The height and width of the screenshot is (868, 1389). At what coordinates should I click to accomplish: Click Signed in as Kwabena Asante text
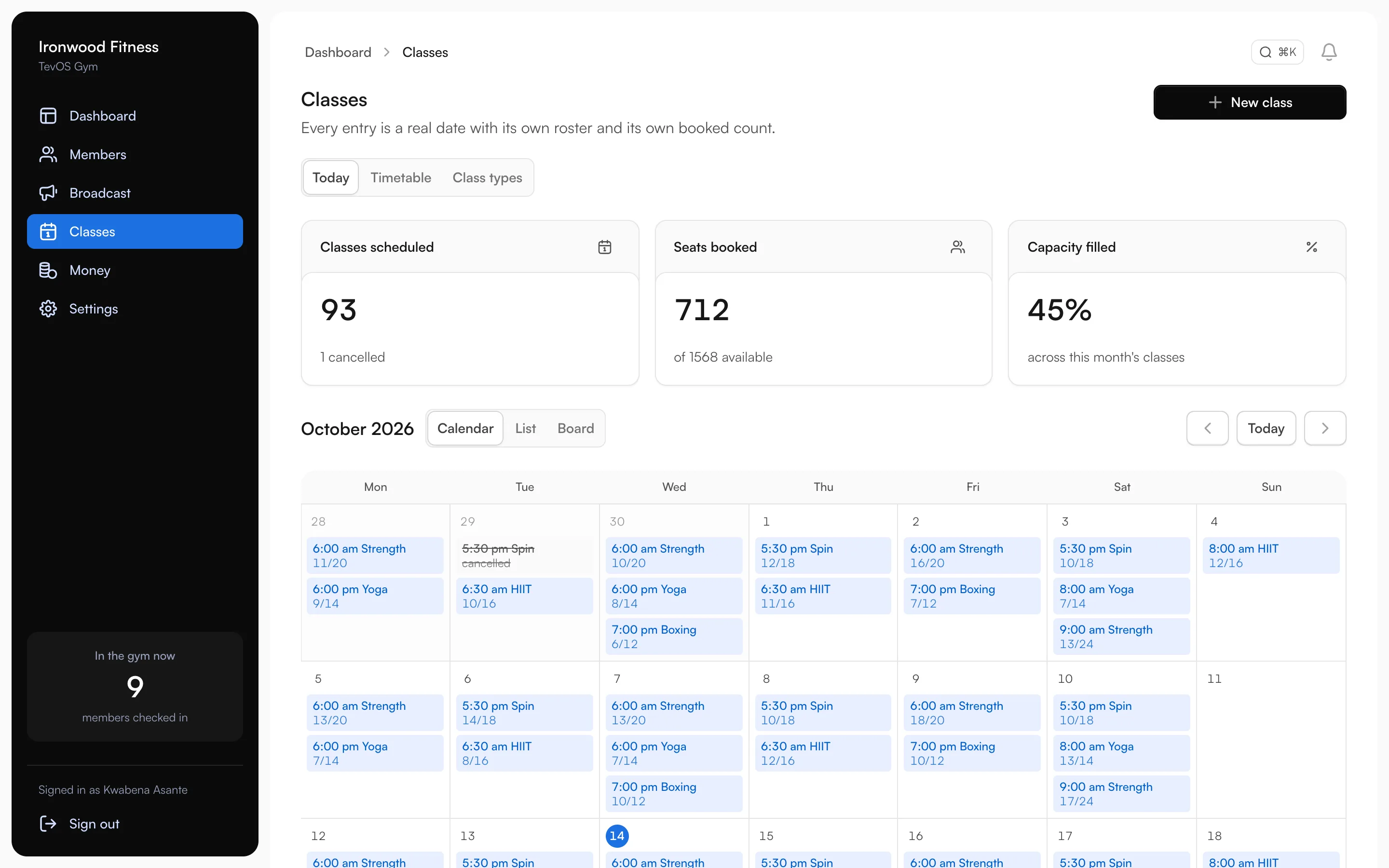(113, 790)
